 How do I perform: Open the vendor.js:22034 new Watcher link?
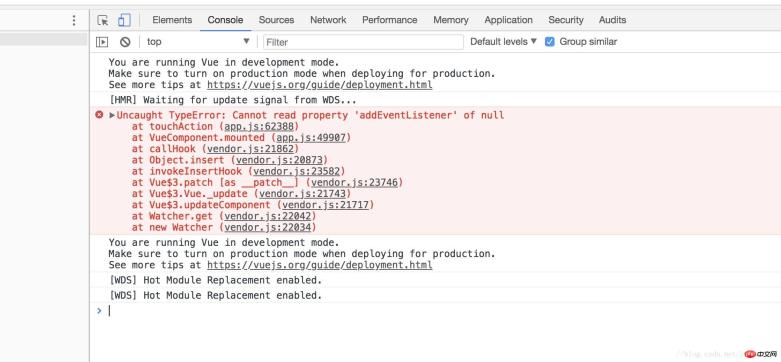[x=268, y=228]
